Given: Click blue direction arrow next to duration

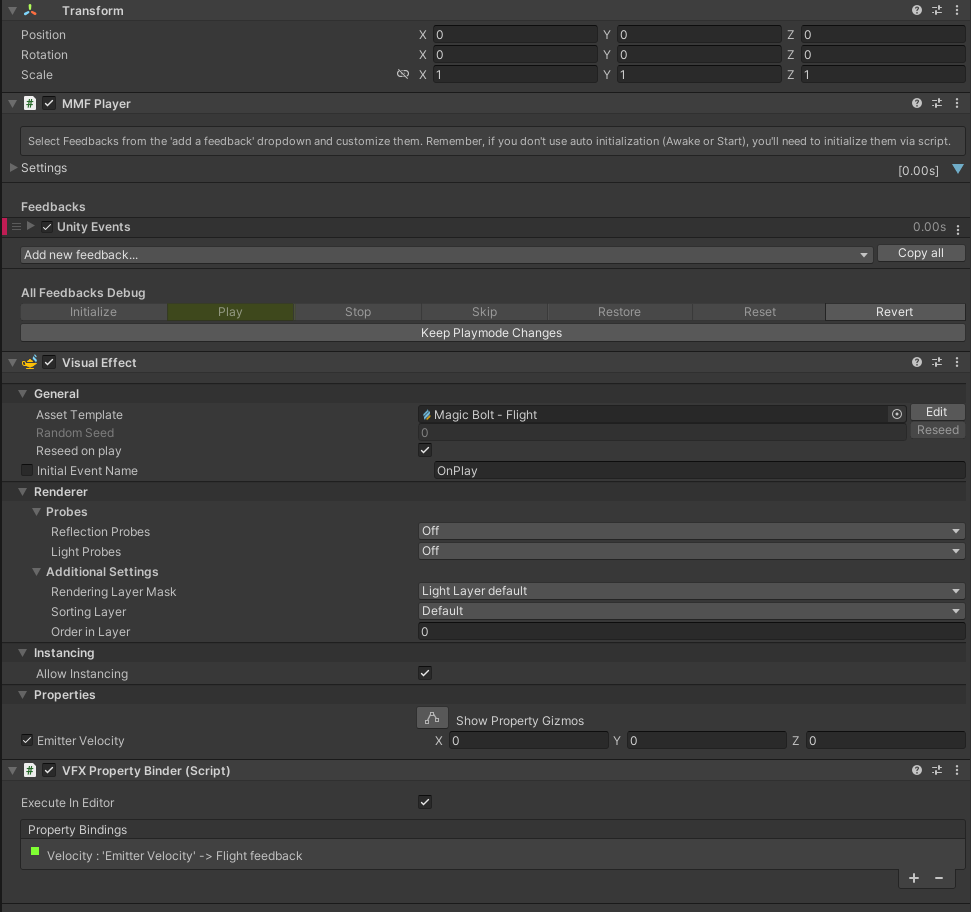Looking at the screenshot, I should coord(957,169).
